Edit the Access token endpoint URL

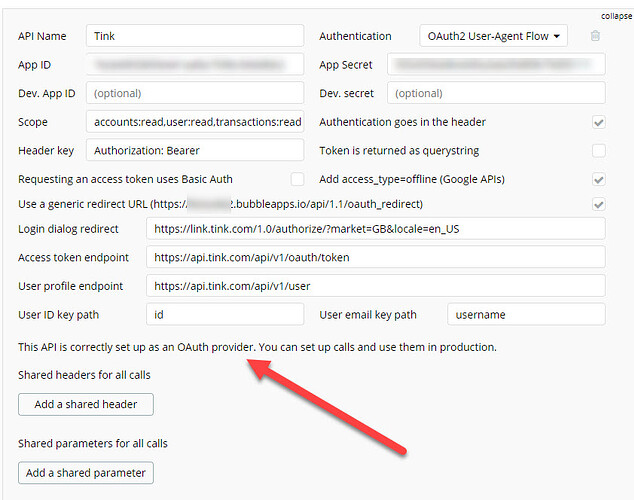tap(376, 257)
